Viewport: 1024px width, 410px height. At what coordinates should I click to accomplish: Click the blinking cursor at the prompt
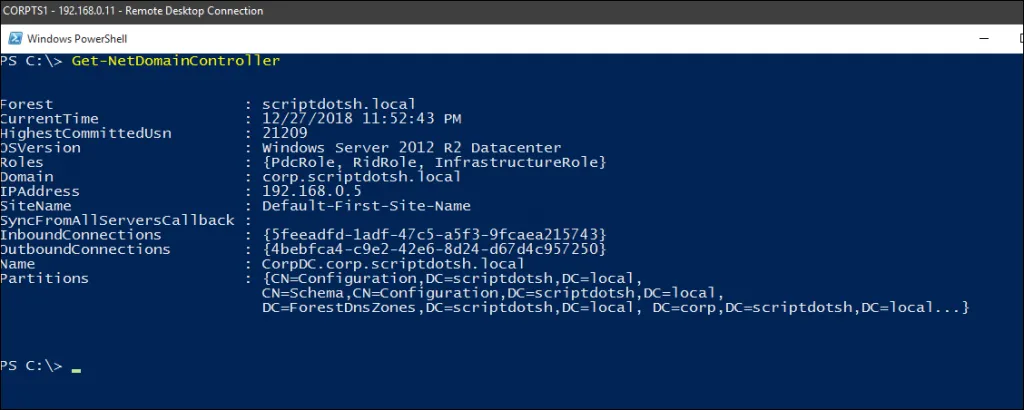[x=76, y=370]
